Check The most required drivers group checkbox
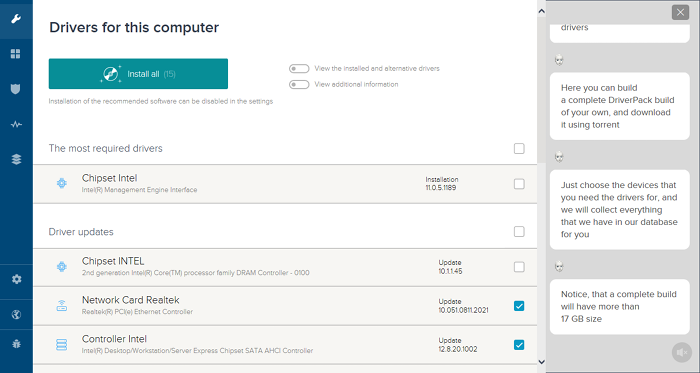 [519, 148]
